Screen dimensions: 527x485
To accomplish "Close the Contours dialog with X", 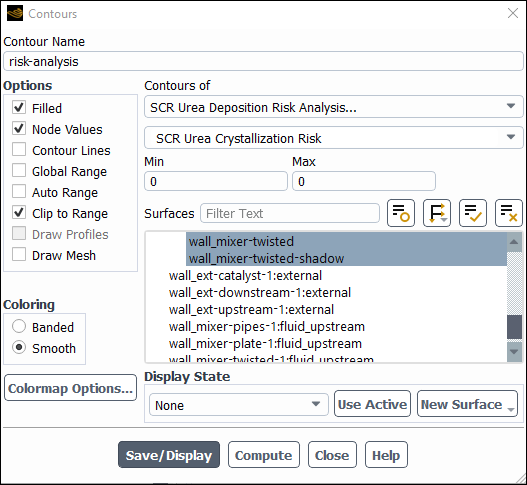I will click(513, 13).
